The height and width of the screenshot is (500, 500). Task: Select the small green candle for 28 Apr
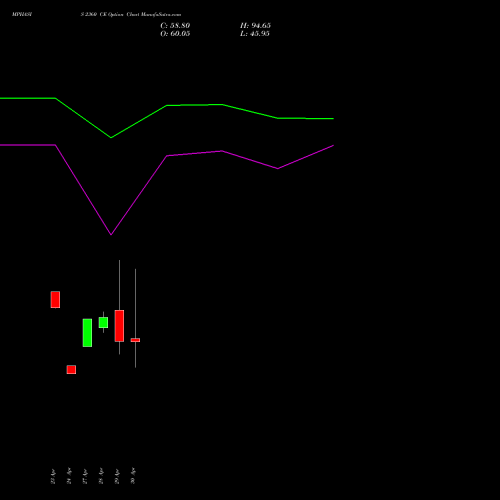tap(103, 323)
